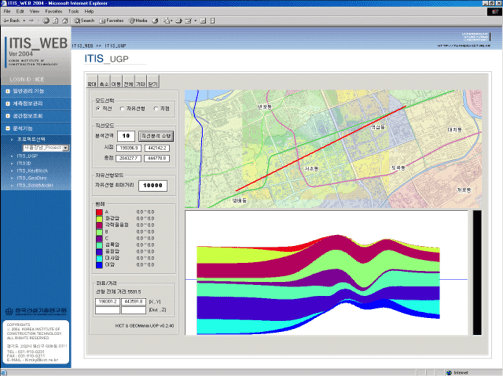The height and width of the screenshot is (376, 503).
Task: Click the max distance field showing 10000
Action: pyautogui.click(x=153, y=186)
